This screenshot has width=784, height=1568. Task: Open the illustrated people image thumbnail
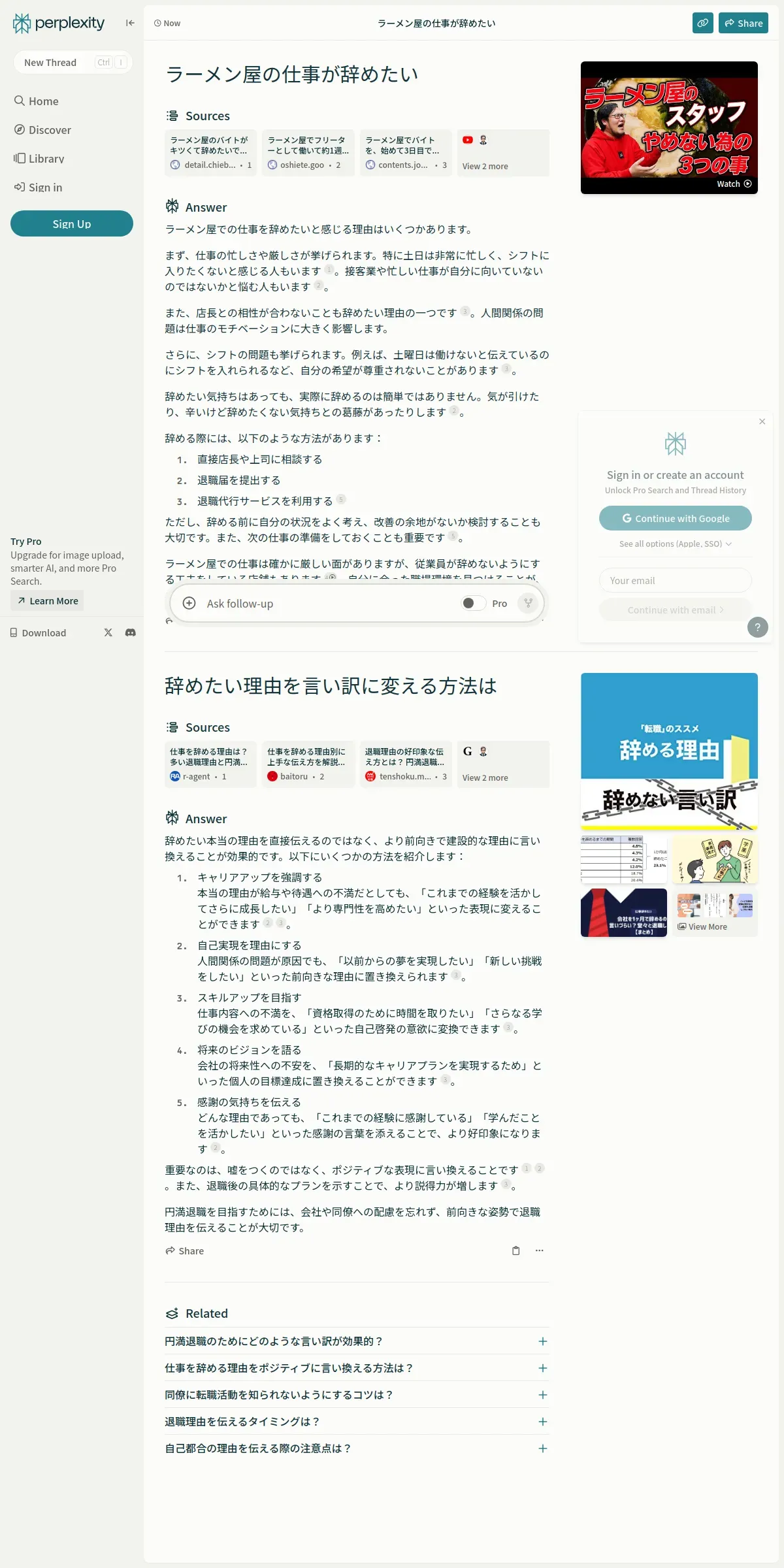coord(715,860)
